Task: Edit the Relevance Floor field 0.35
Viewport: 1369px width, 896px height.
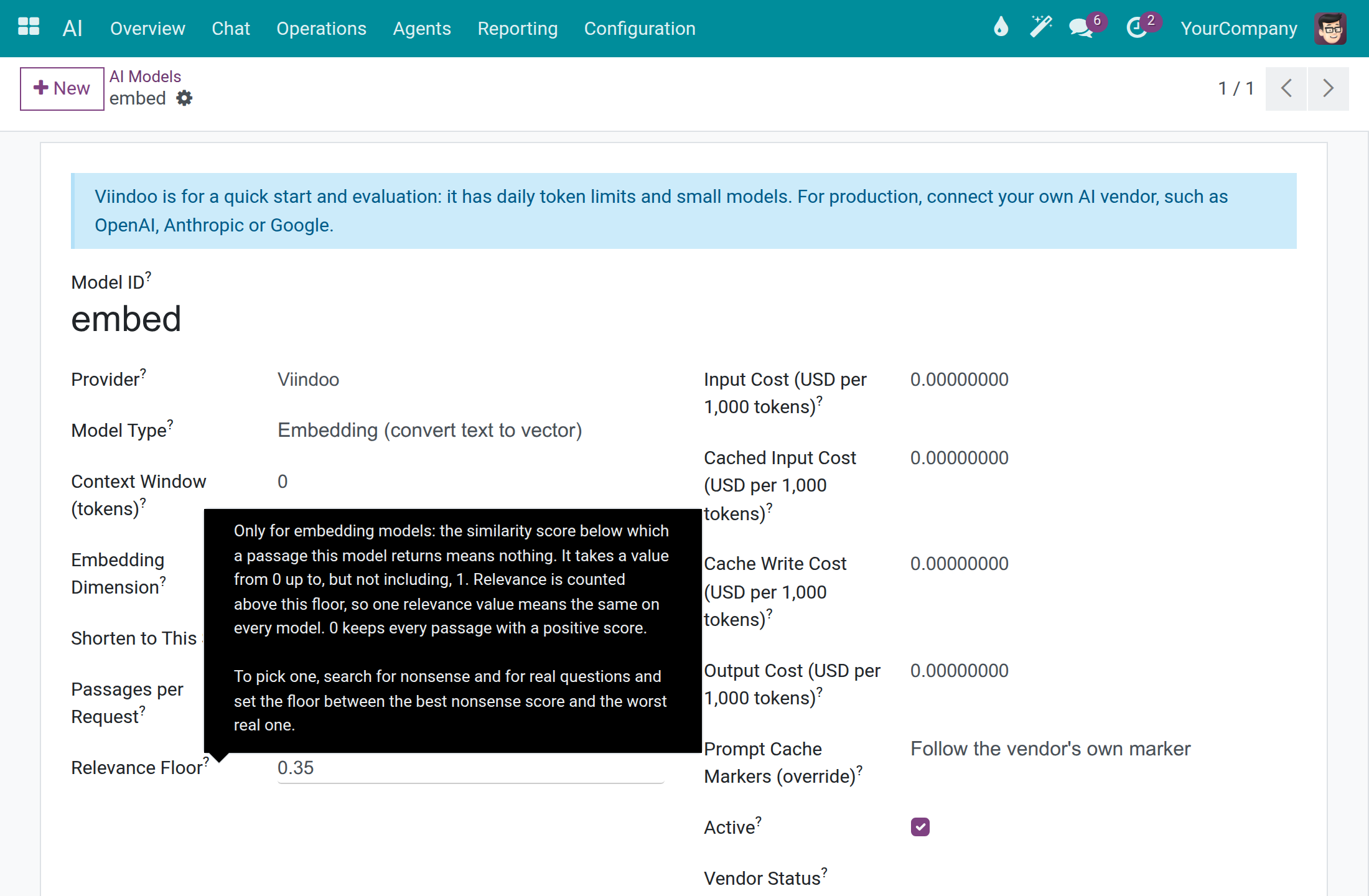Action: [x=470, y=768]
